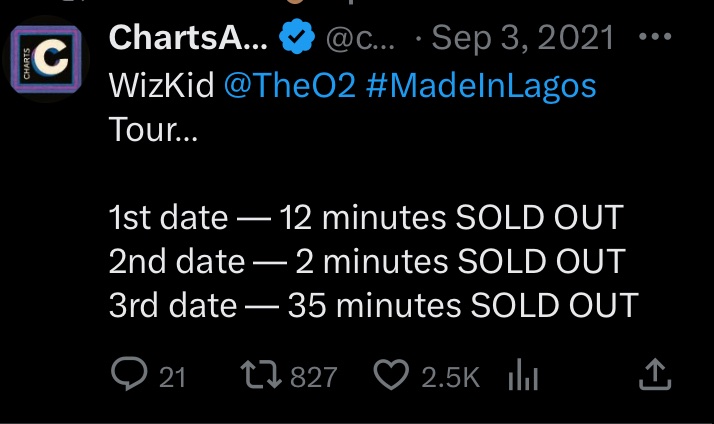
Task: Click the 2nd date 2 minutes line
Action: click(x=367, y=261)
